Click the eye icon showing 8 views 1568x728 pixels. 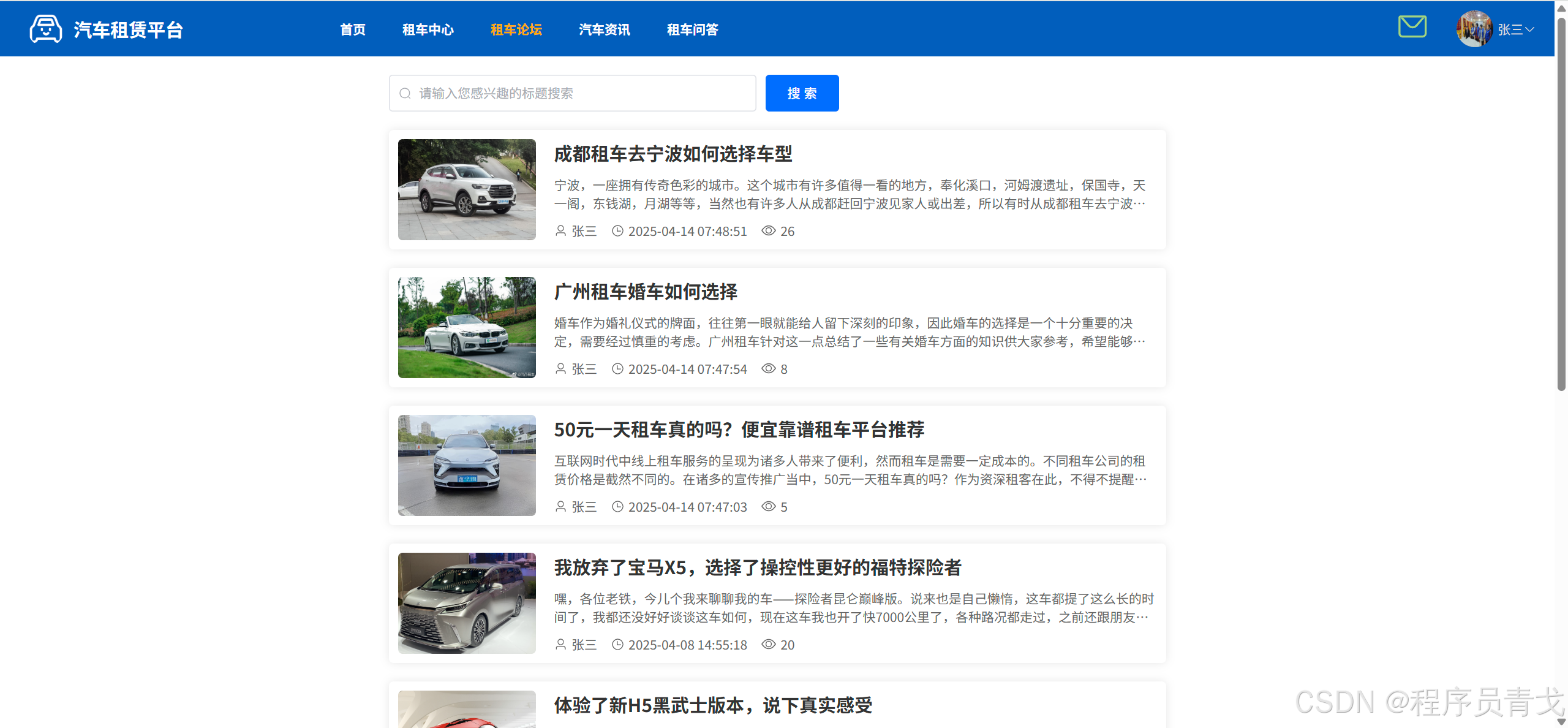[x=768, y=369]
